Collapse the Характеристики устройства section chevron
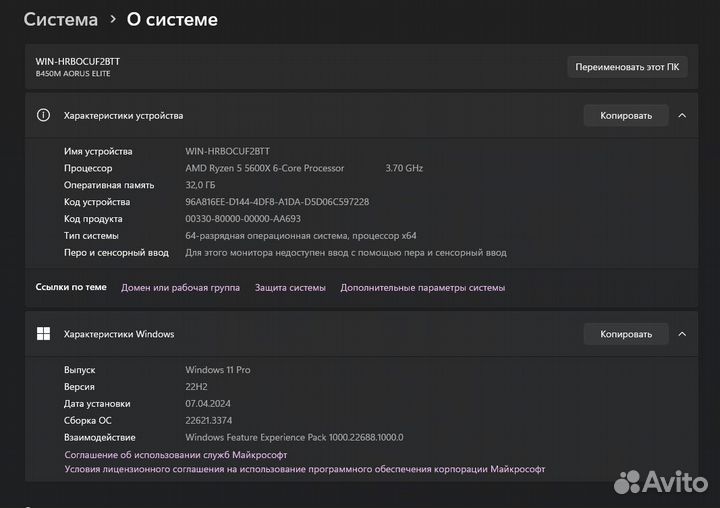Viewport: 720px width, 508px height. (682, 115)
